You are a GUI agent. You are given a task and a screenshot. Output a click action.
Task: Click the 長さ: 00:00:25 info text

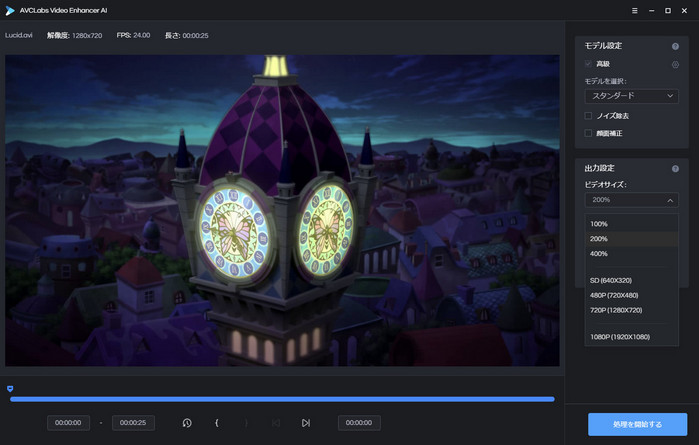click(x=186, y=35)
